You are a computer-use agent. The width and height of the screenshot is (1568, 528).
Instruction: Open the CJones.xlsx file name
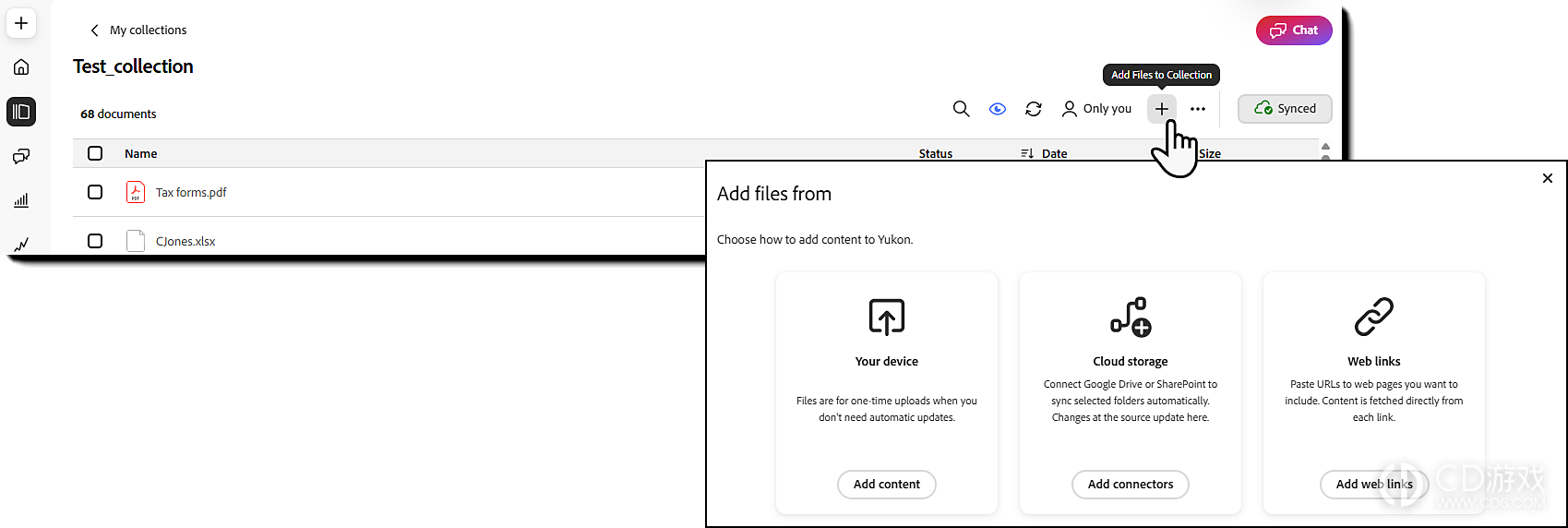point(186,242)
